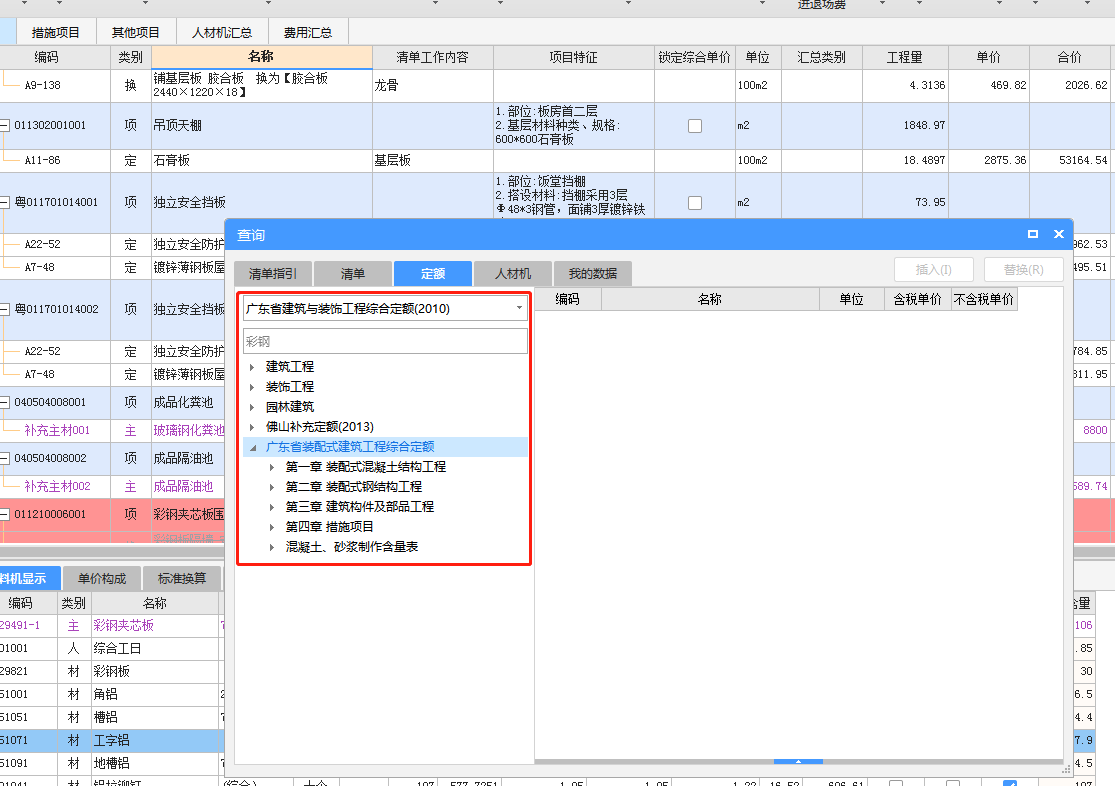Click the 补充主材002 code cell
This screenshot has width=1115, height=786.
(x=57, y=487)
